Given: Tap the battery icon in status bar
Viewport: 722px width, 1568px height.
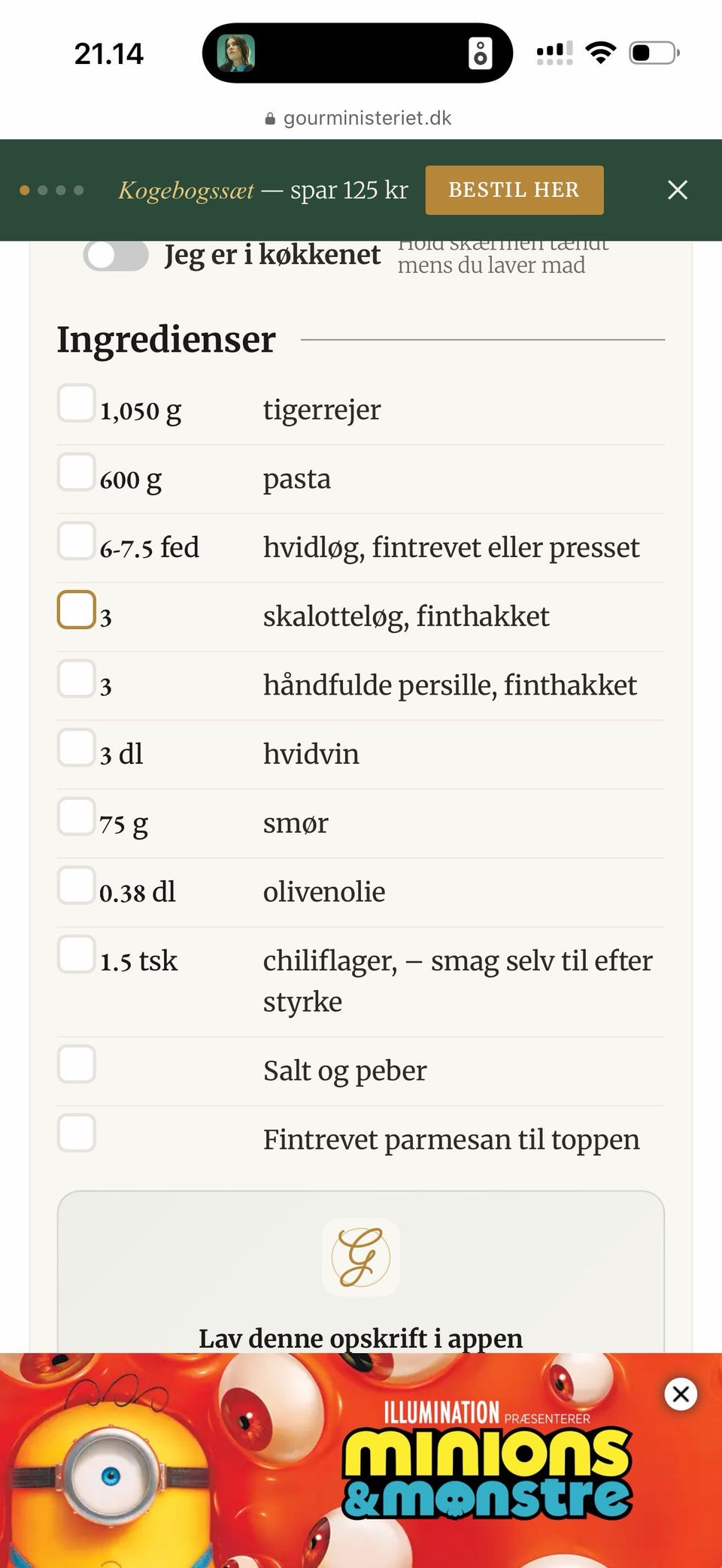Looking at the screenshot, I should [x=654, y=53].
